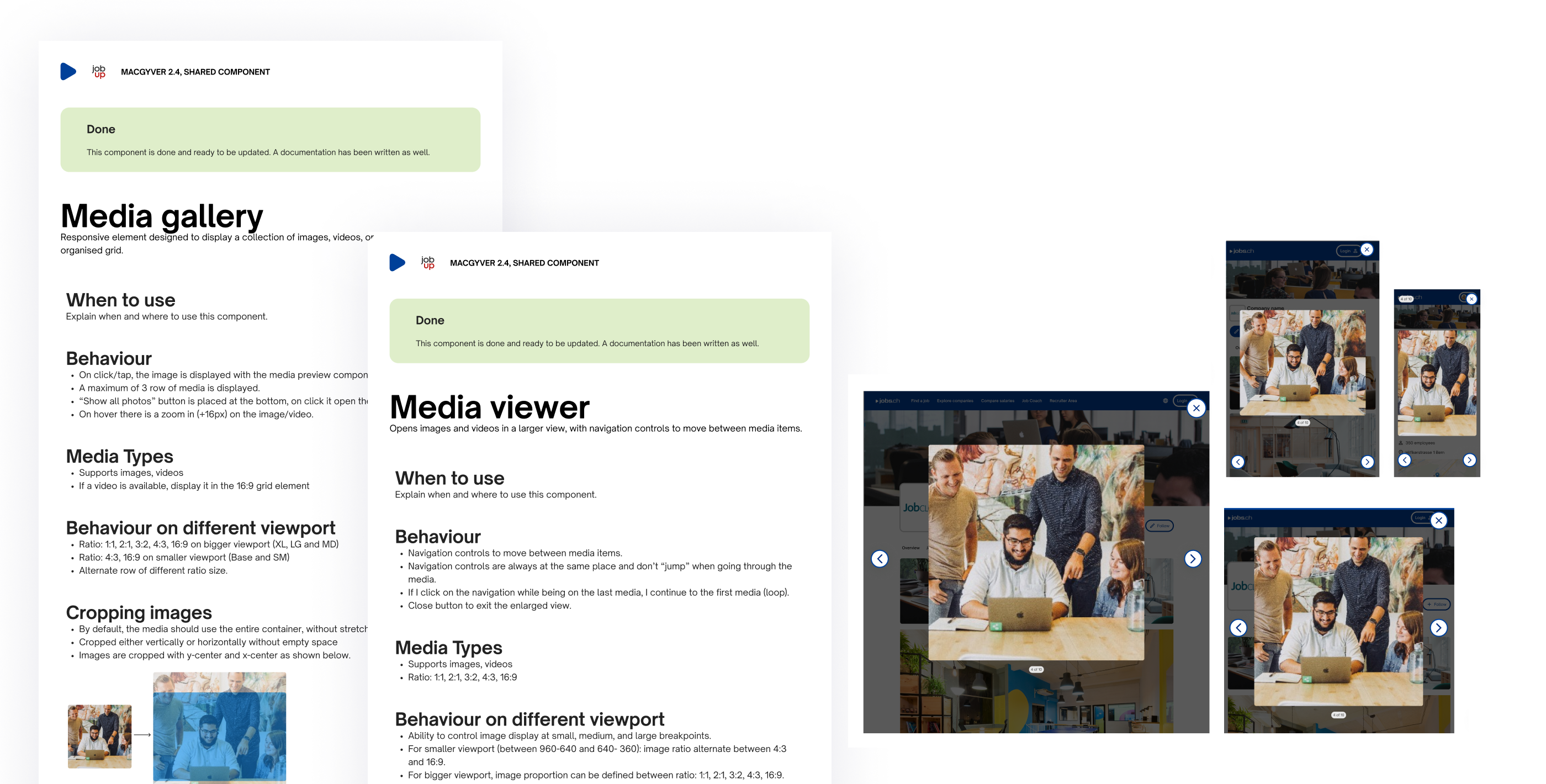
Task: Close the bottom-right landscape mockup viewer
Action: click(1438, 521)
